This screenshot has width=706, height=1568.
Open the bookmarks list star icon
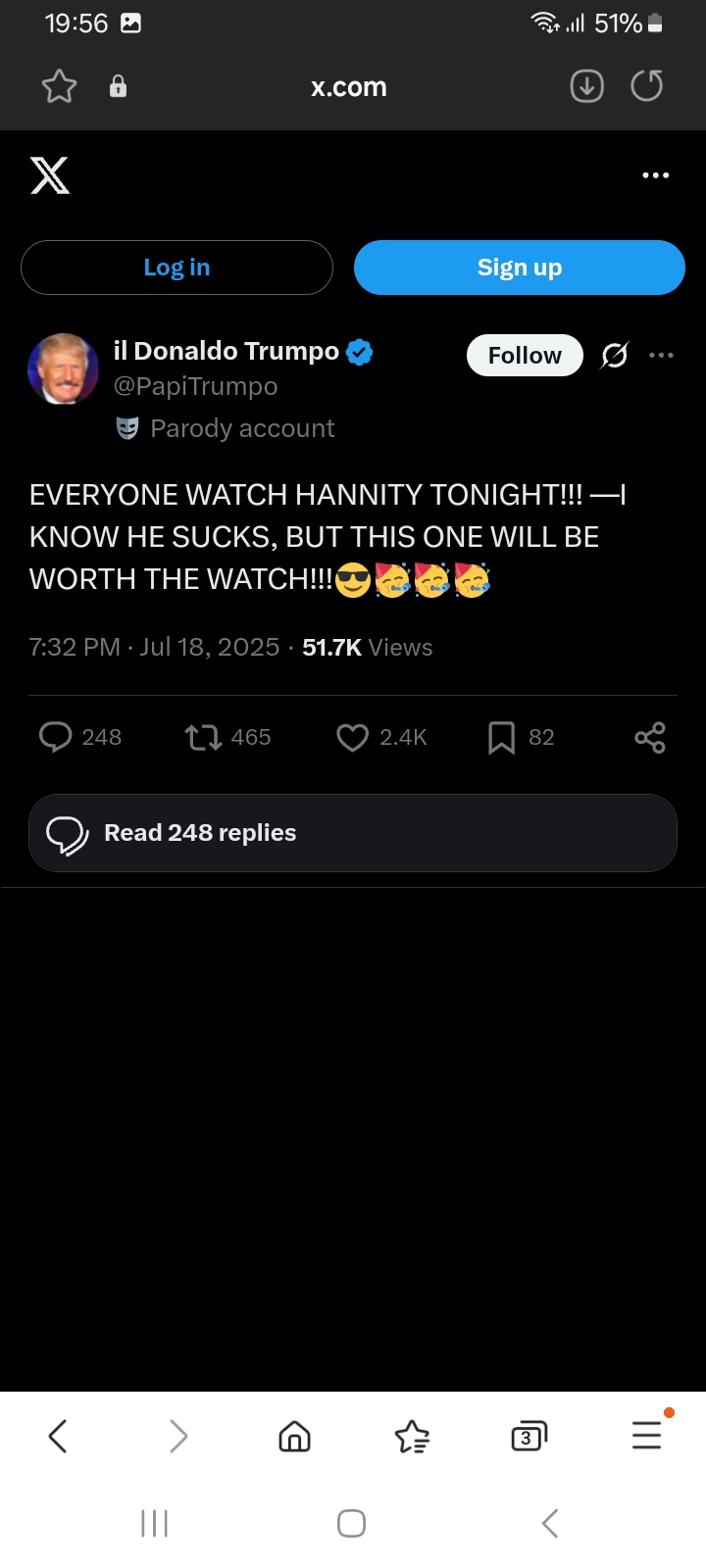pyautogui.click(x=412, y=1437)
